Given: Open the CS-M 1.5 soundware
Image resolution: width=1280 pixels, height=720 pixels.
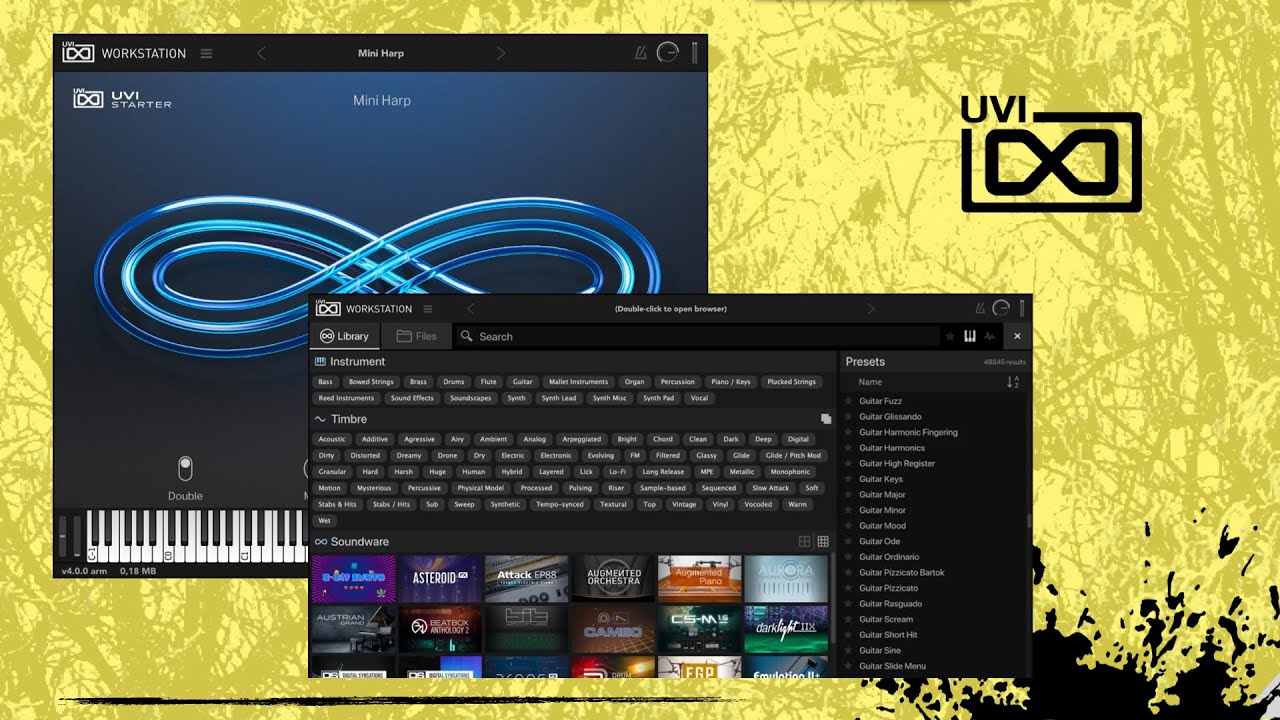Looking at the screenshot, I should pyautogui.click(x=699, y=628).
